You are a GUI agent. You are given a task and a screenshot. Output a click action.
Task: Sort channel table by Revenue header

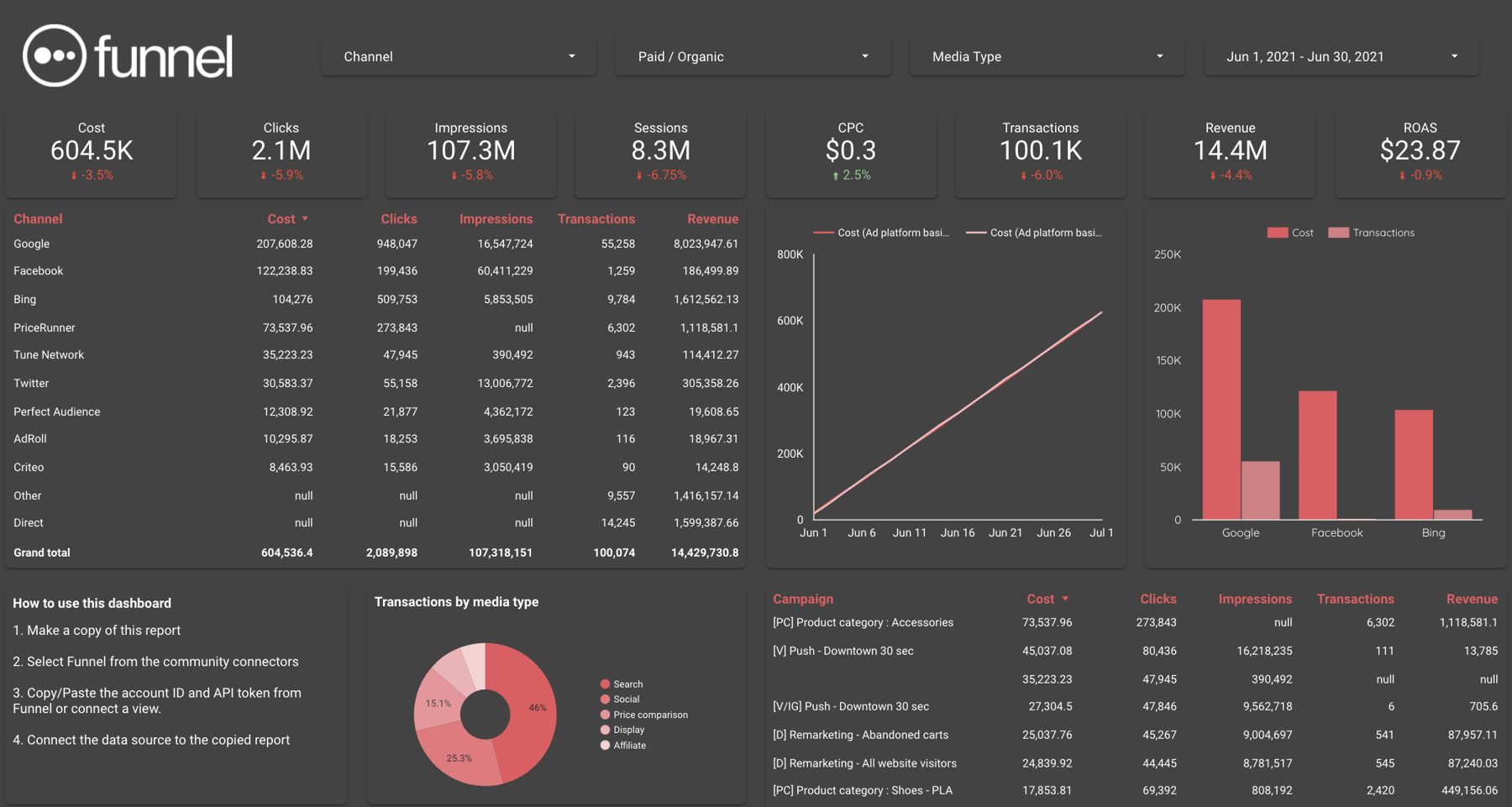point(712,218)
